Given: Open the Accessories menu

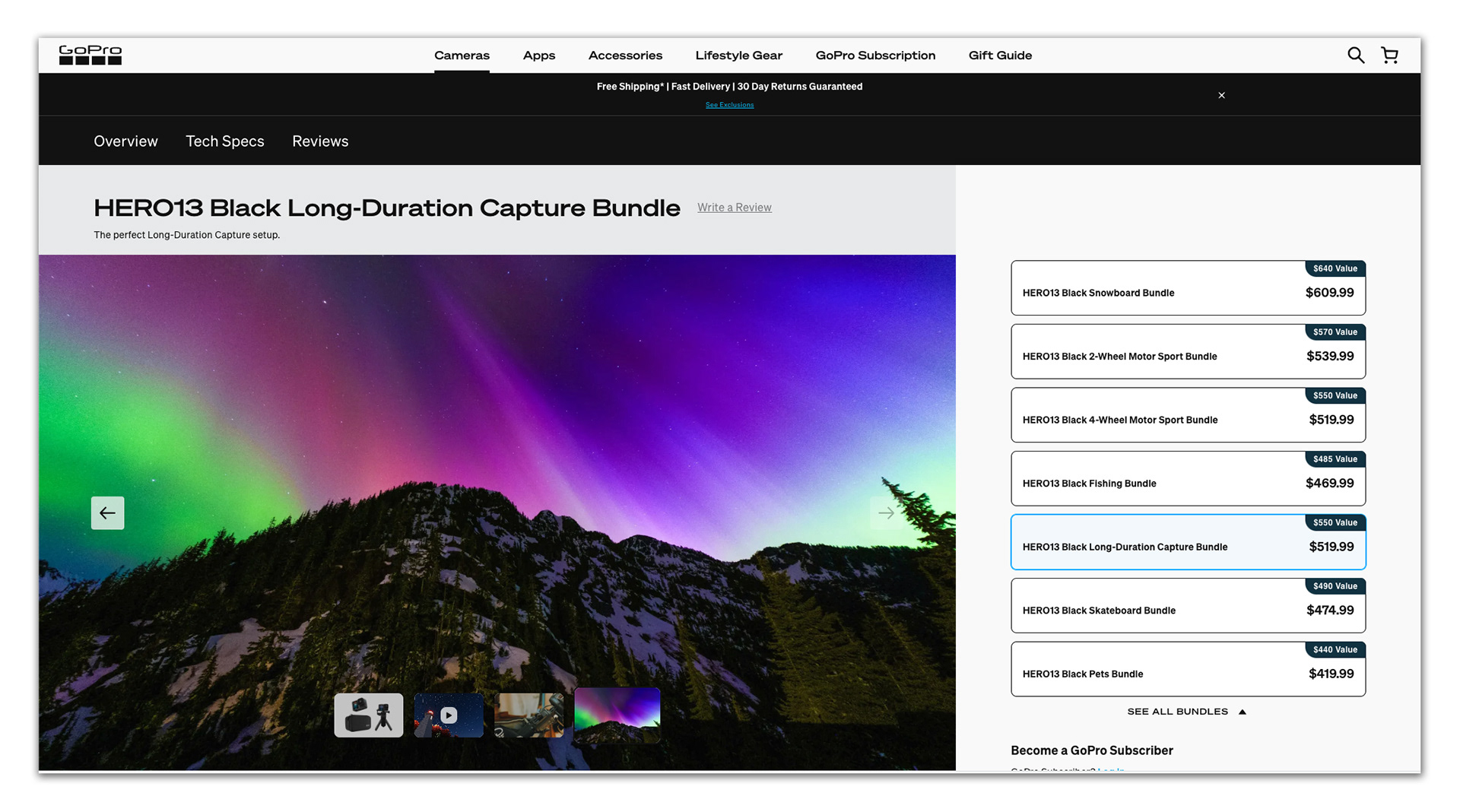Looking at the screenshot, I should point(625,56).
